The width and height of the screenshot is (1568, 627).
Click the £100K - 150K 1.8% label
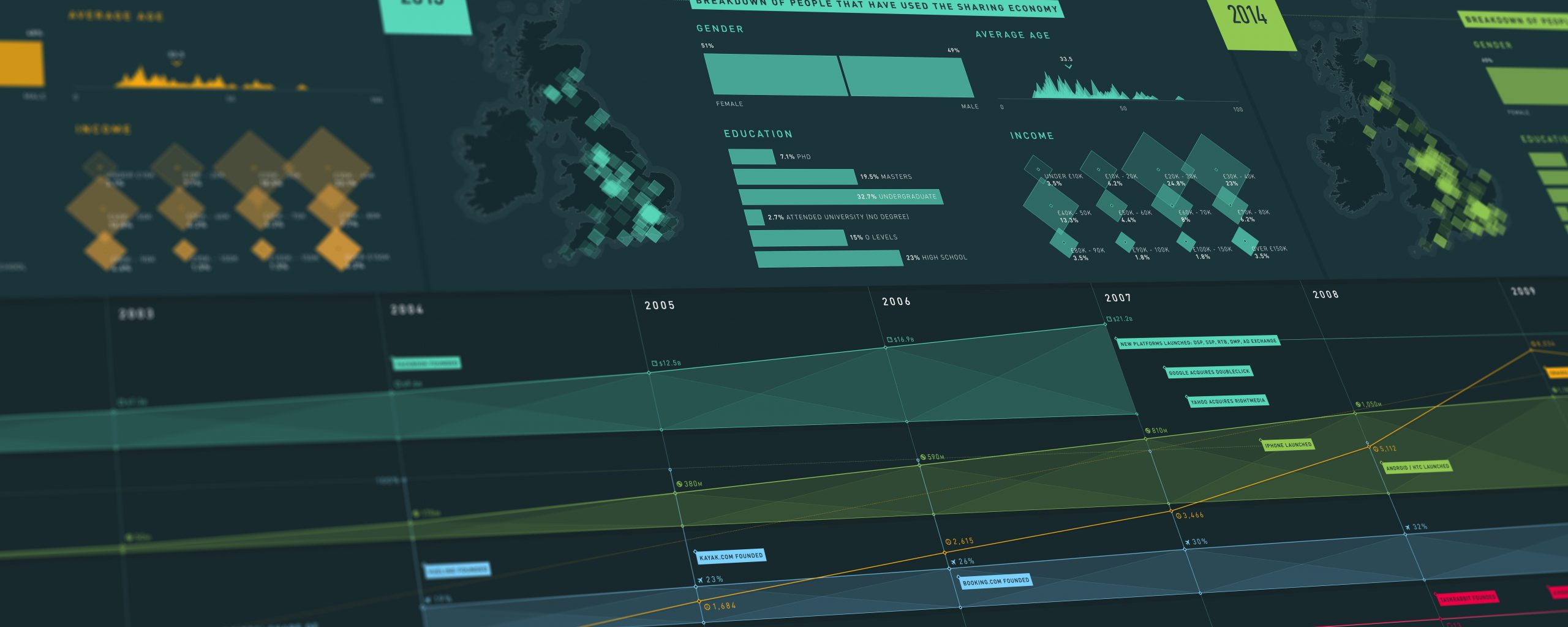click(1212, 252)
